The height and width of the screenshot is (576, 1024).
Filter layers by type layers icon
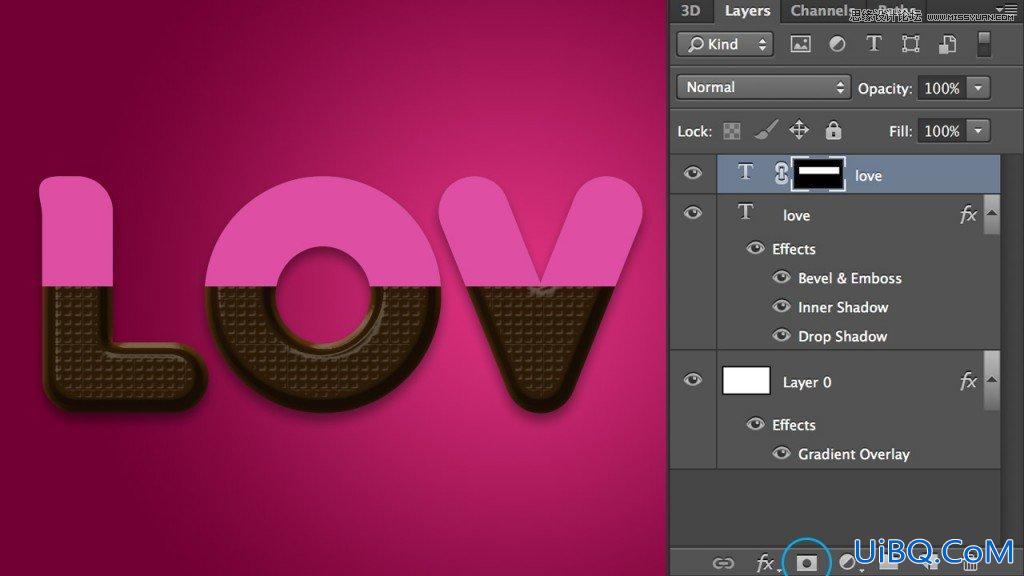873,44
